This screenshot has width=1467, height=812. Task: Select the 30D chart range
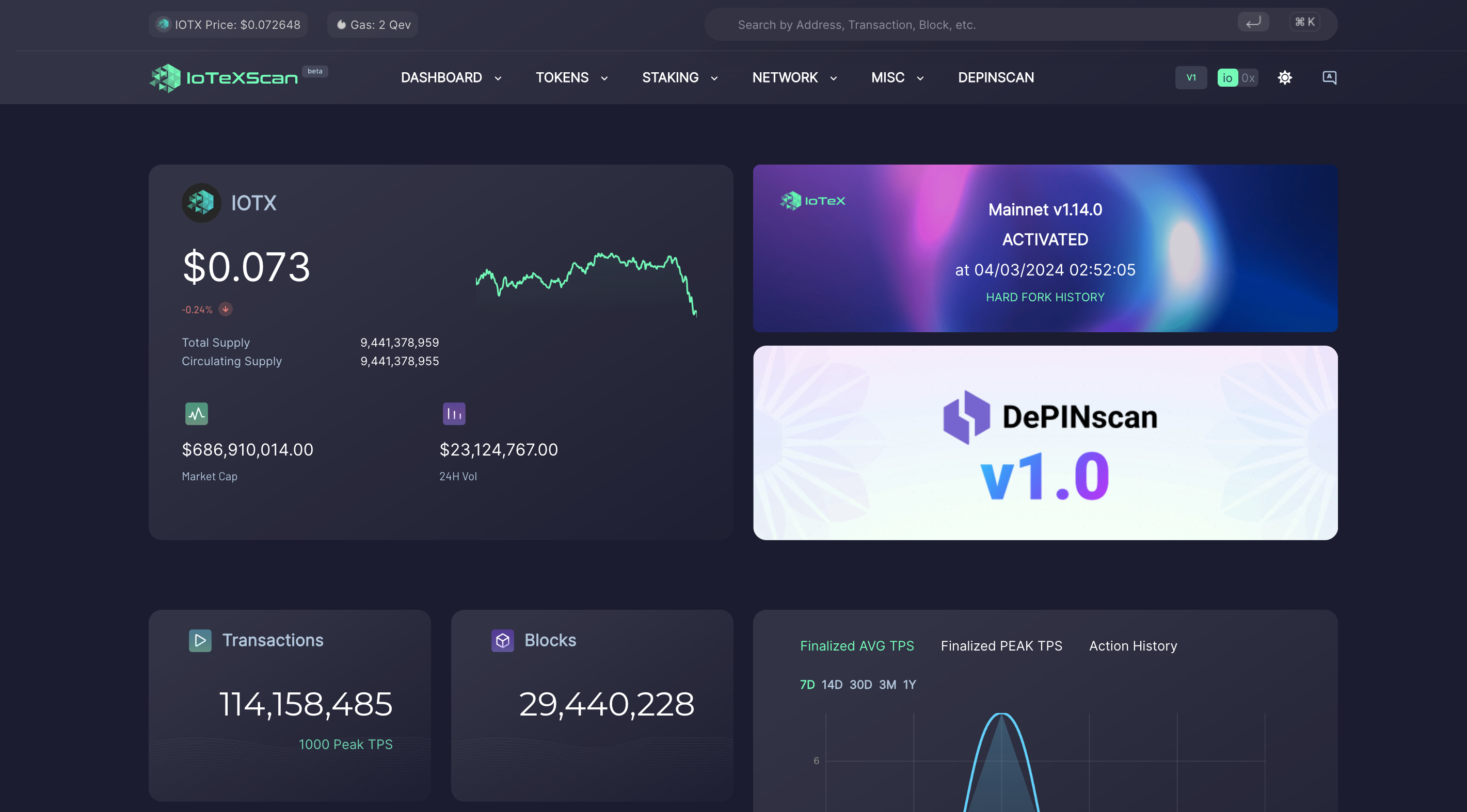tap(860, 685)
